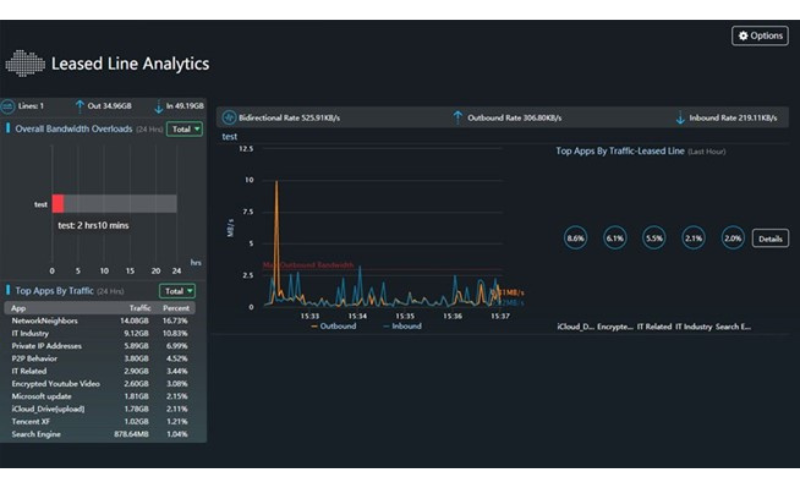Sort by the Percent column header
The height and width of the screenshot is (500, 800).
click(176, 308)
